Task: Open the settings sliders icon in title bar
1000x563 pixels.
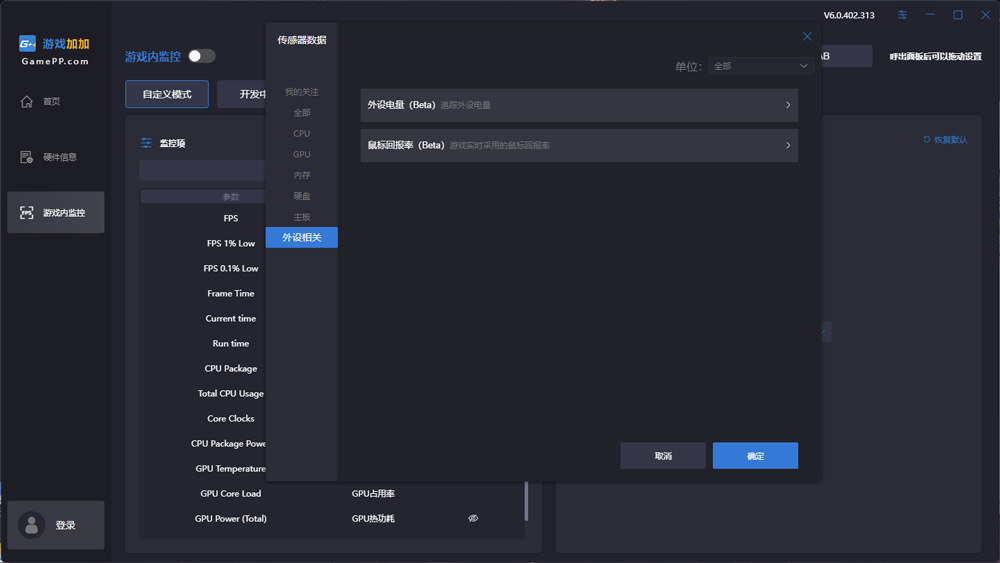Action: [x=903, y=15]
